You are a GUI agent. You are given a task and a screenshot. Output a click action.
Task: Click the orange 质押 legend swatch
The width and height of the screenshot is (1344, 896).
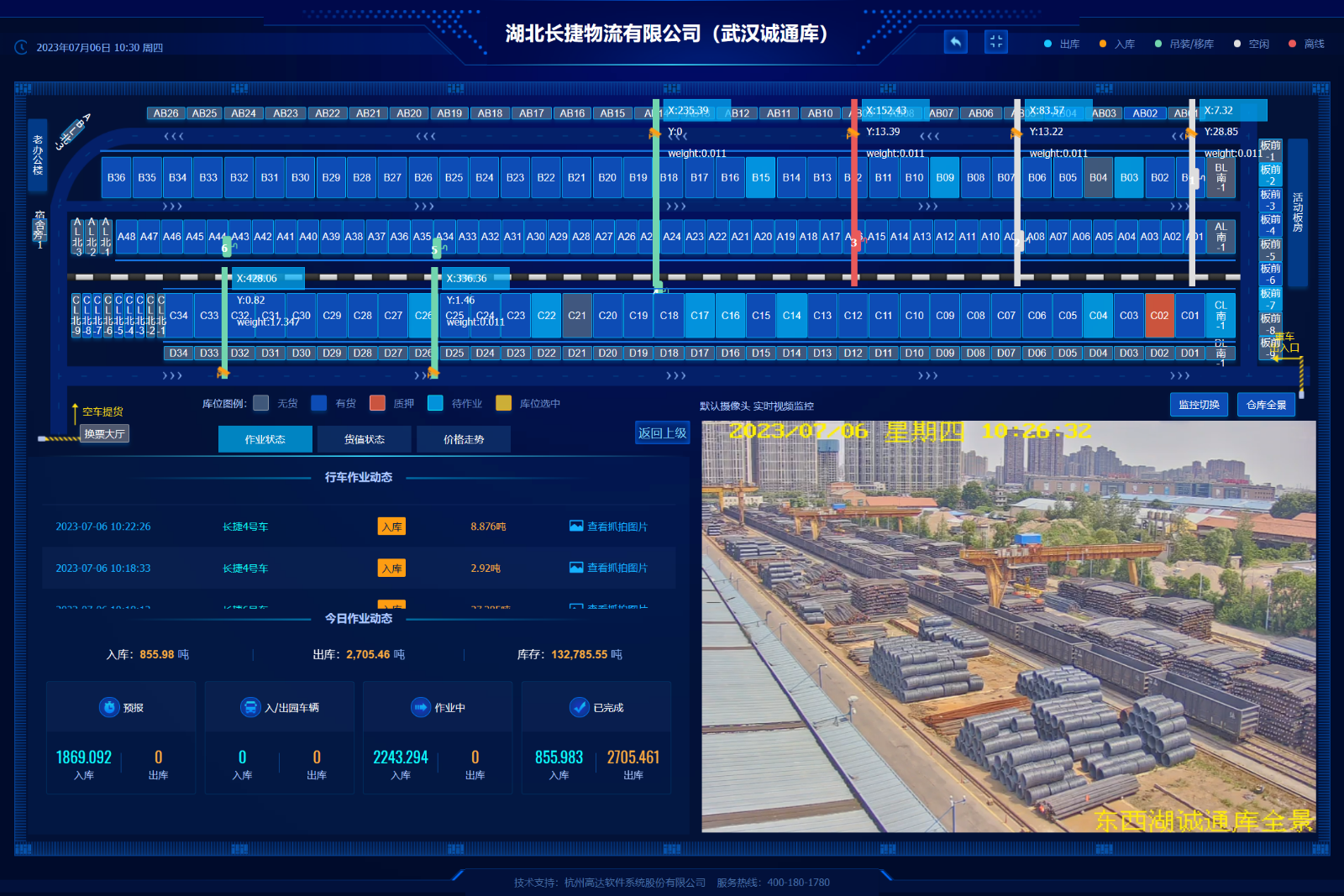377,403
